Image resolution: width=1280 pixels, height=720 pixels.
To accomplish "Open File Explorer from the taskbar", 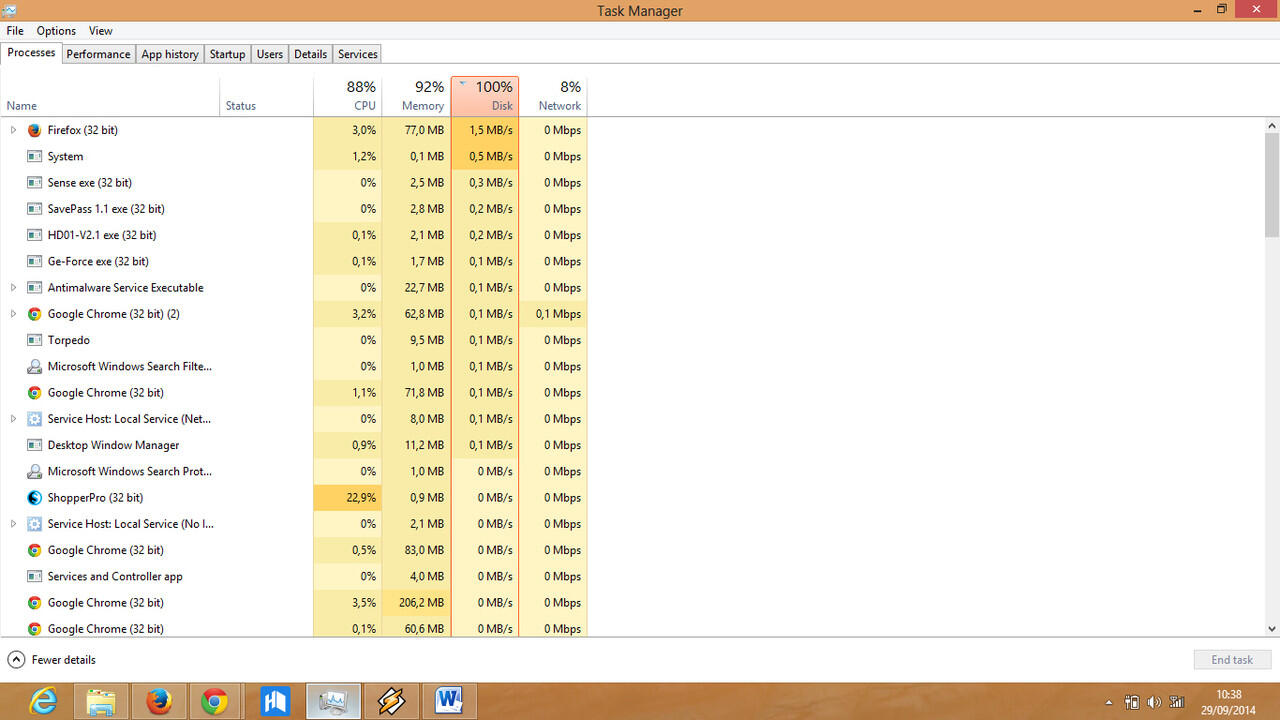I will 101,702.
